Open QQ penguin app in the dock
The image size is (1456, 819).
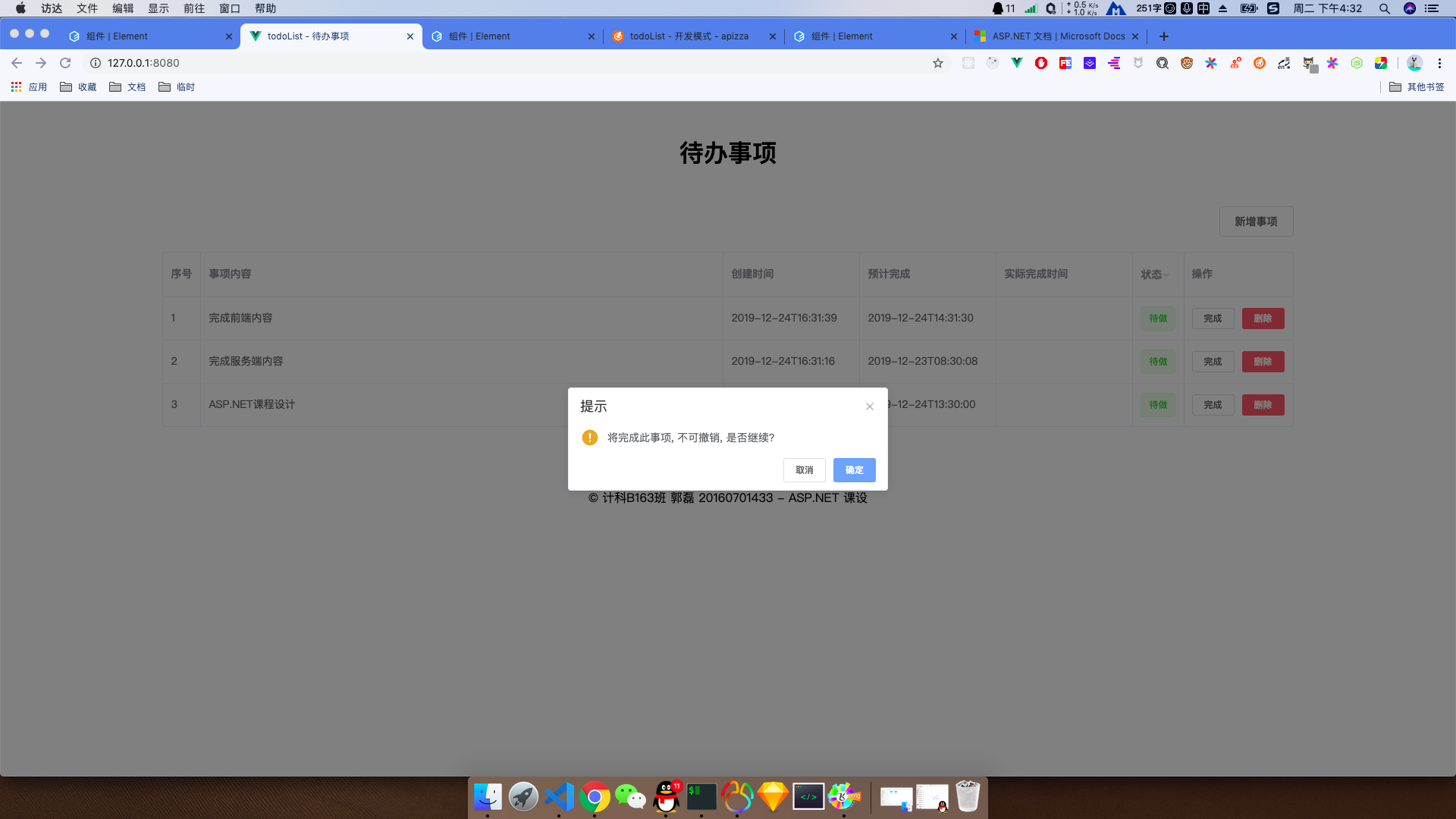[667, 797]
